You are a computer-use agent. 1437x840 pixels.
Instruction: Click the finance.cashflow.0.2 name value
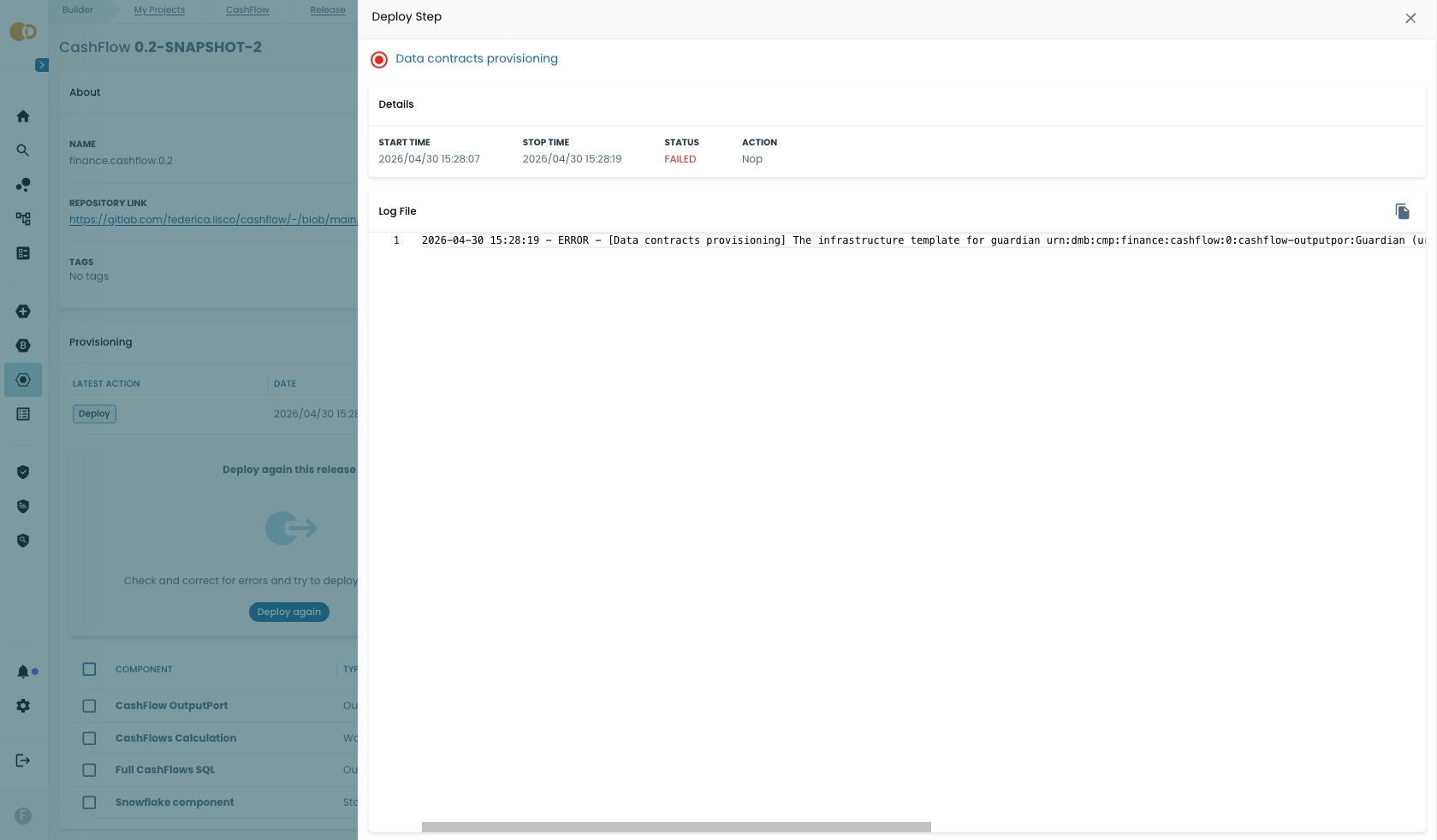121,161
